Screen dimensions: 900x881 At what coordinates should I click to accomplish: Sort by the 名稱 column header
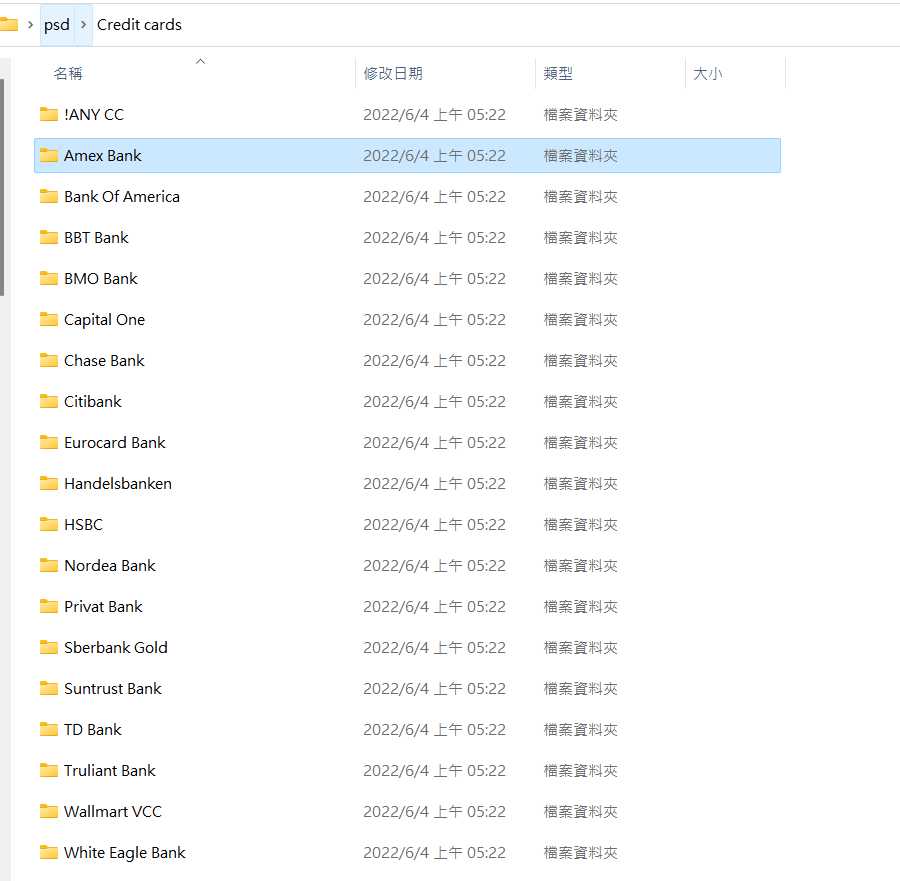tap(68, 73)
